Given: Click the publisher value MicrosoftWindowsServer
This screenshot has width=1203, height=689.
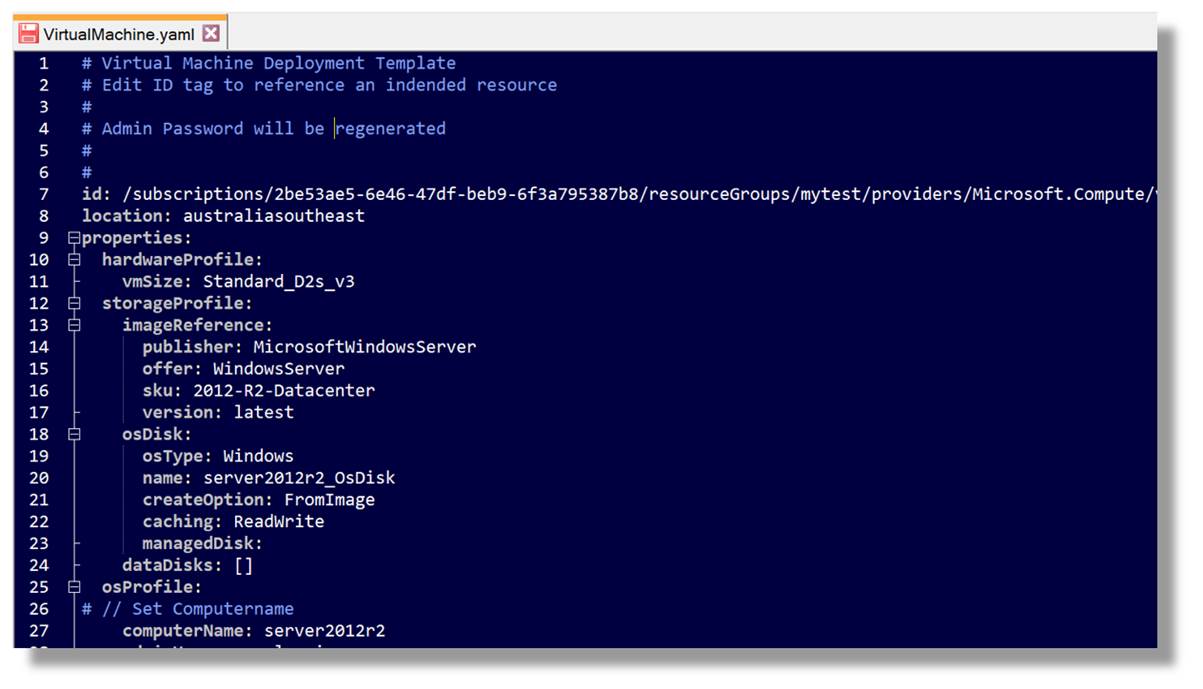Looking at the screenshot, I should [365, 347].
